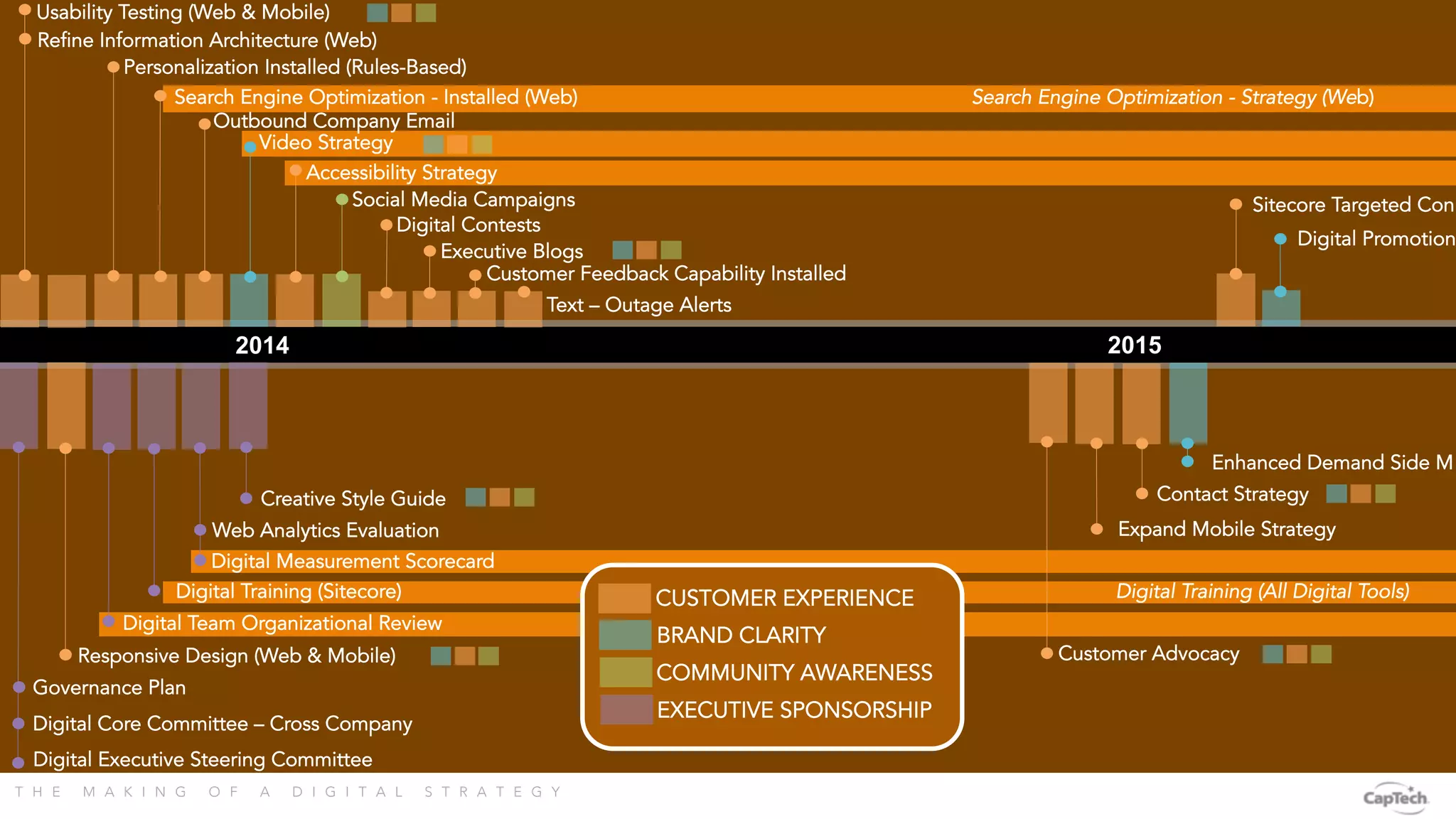The width and height of the screenshot is (1456, 819).
Task: Click the Creative Style Guide purple dot
Action: pyautogui.click(x=246, y=498)
